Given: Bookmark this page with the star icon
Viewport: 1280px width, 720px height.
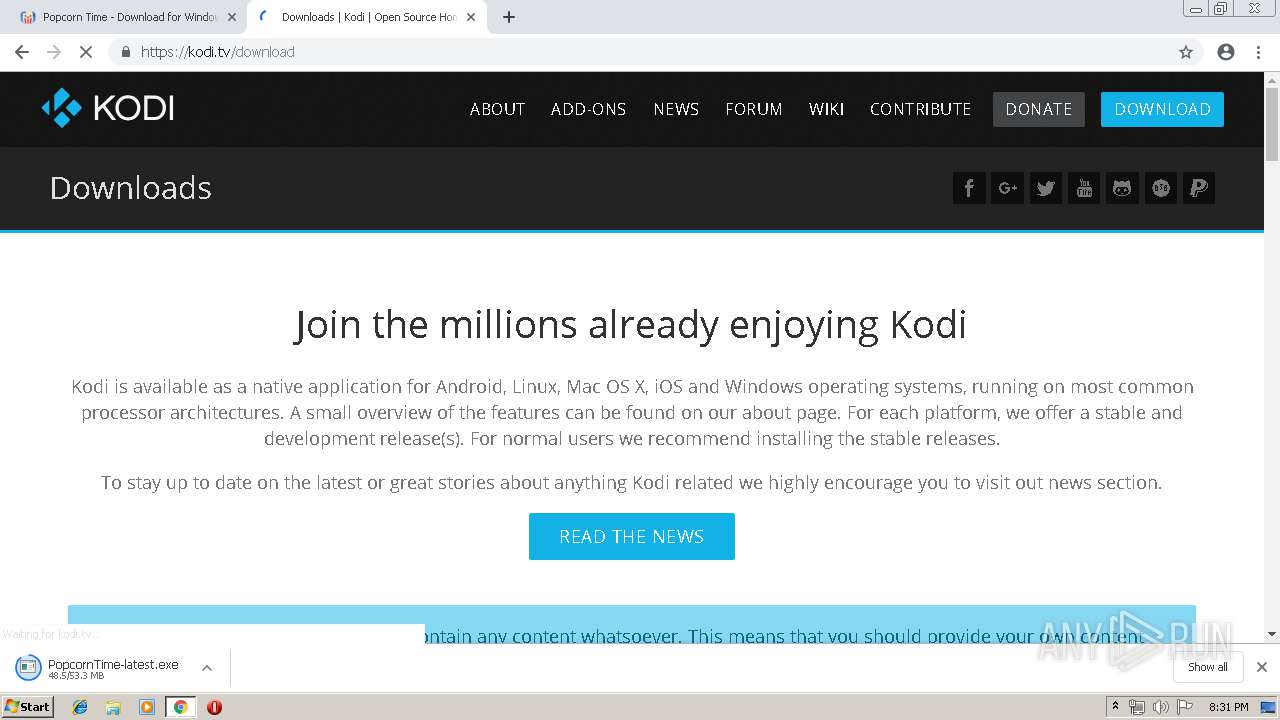Looking at the screenshot, I should pos(1186,52).
